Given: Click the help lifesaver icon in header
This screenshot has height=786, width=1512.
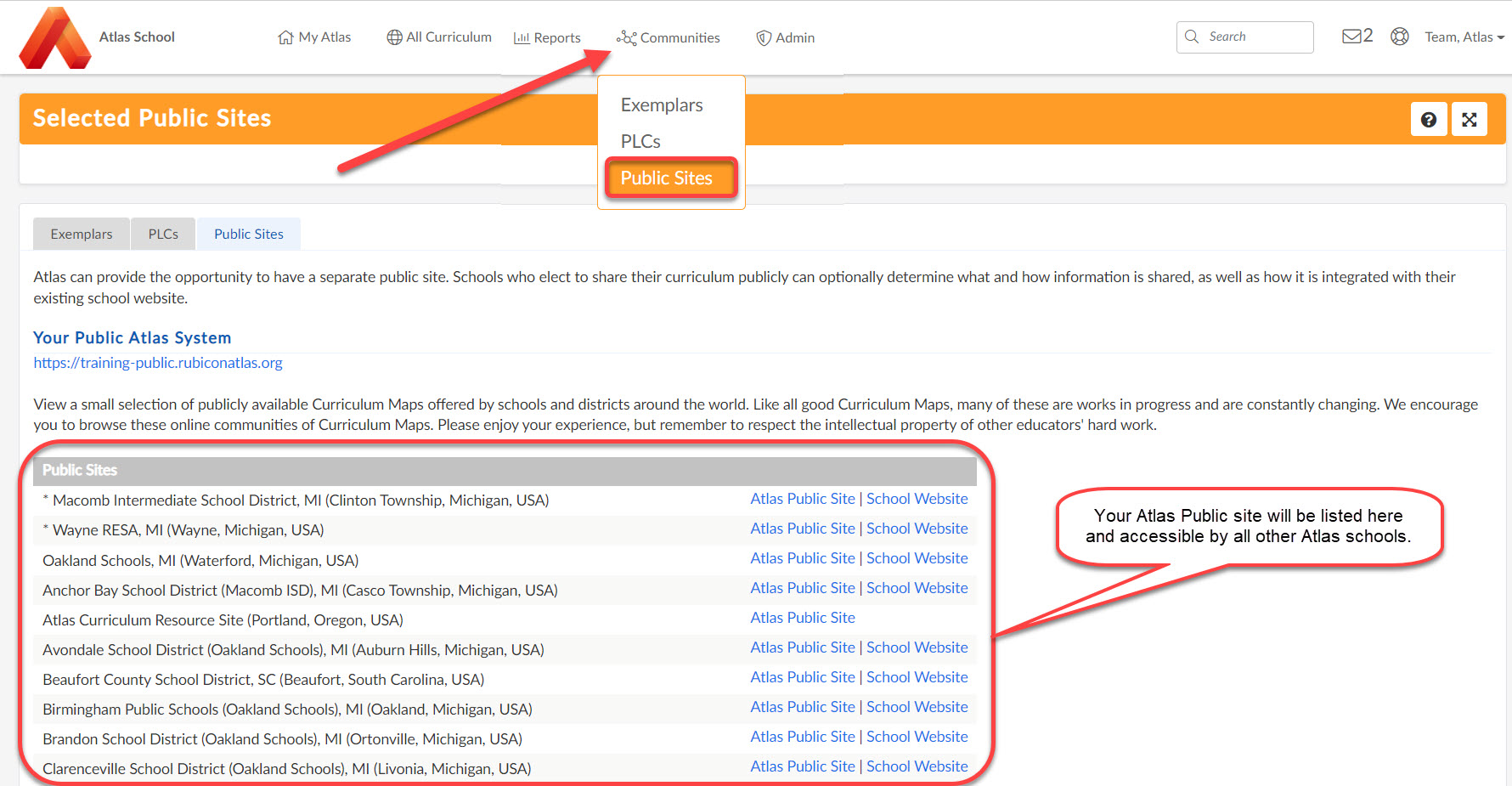Looking at the screenshot, I should click(x=1400, y=37).
